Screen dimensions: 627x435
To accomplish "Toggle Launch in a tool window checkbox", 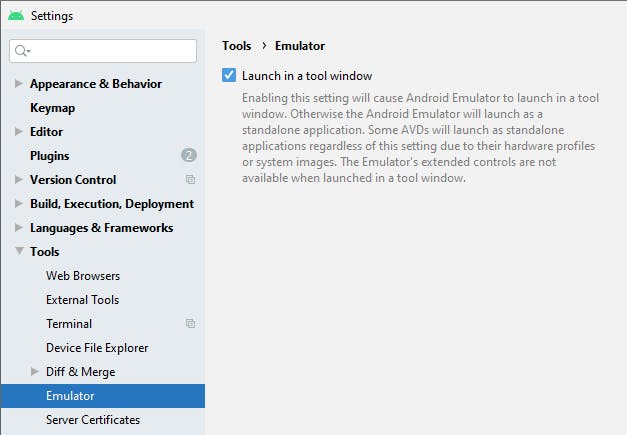I will click(229, 75).
